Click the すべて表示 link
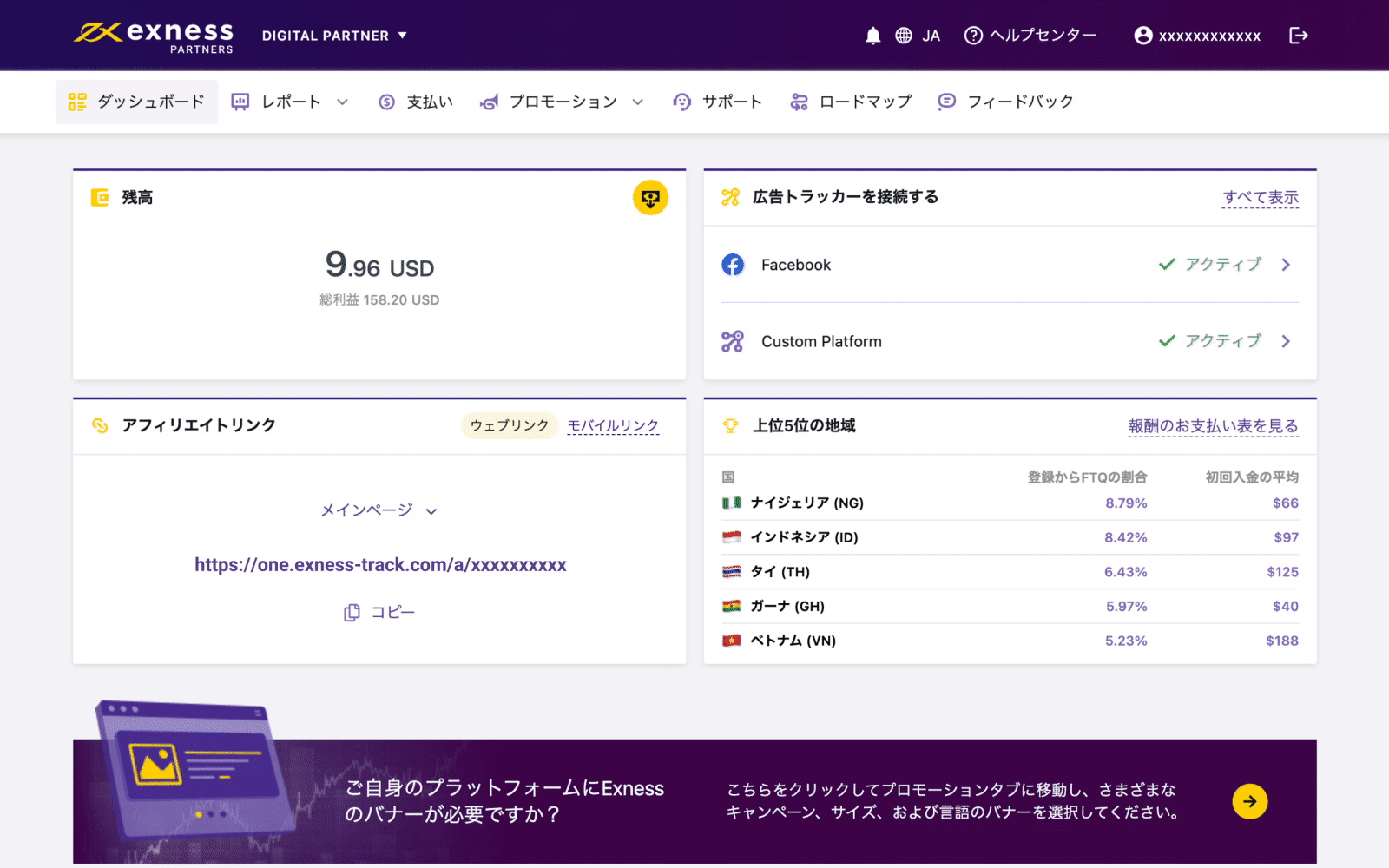This screenshot has width=1389, height=868. pyautogui.click(x=1261, y=197)
